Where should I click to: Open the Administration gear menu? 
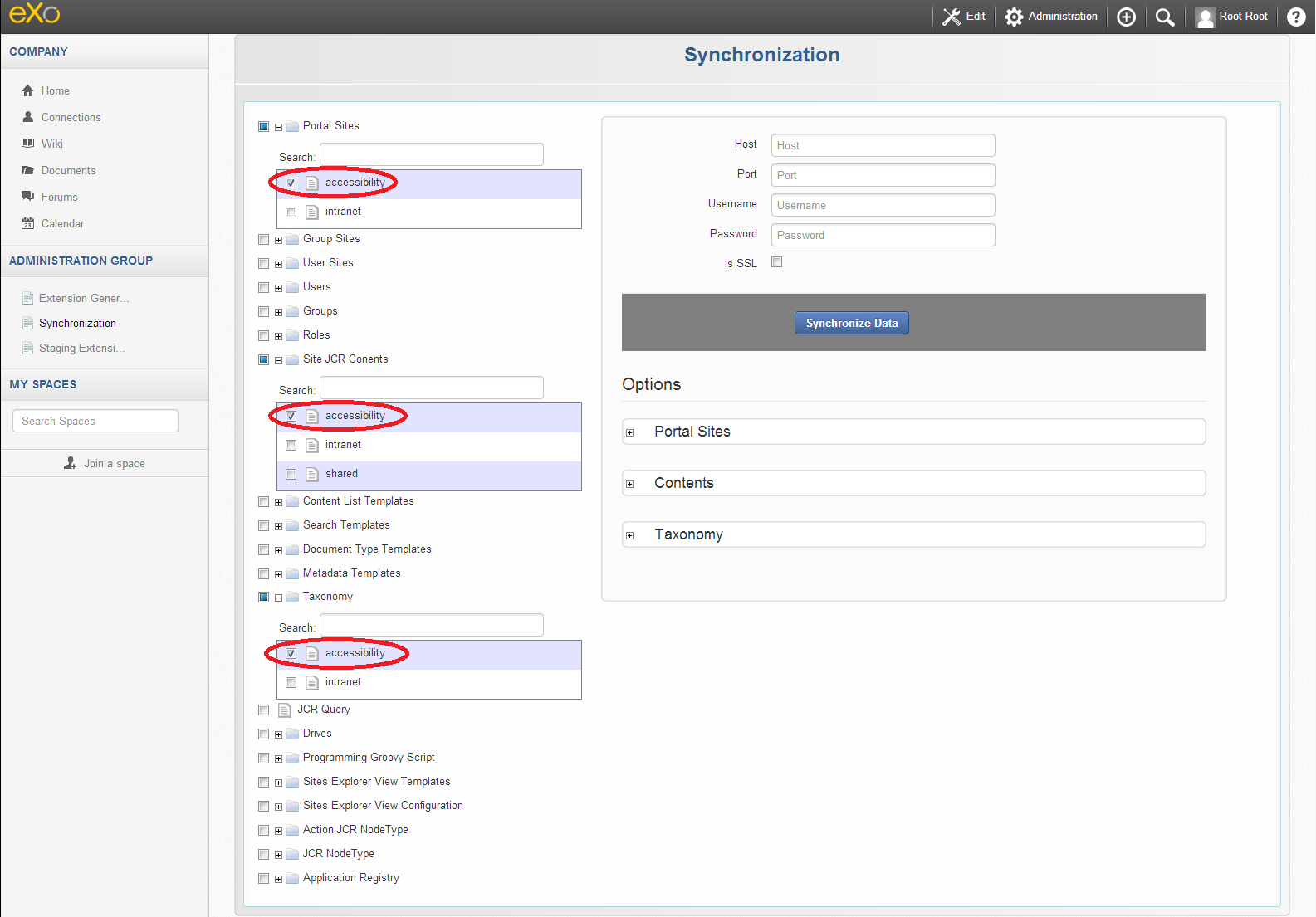[x=1051, y=17]
